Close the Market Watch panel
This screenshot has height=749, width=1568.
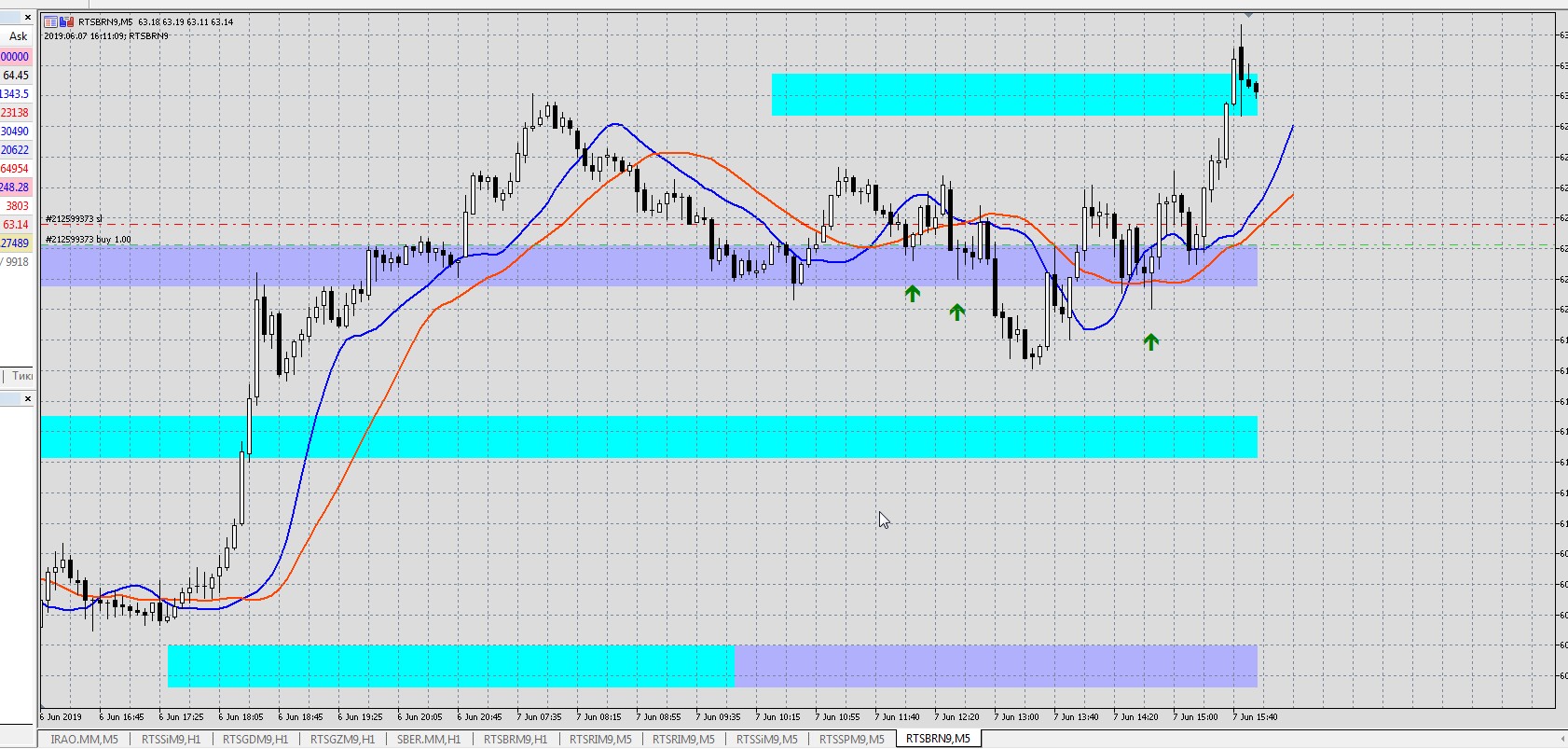27,17
